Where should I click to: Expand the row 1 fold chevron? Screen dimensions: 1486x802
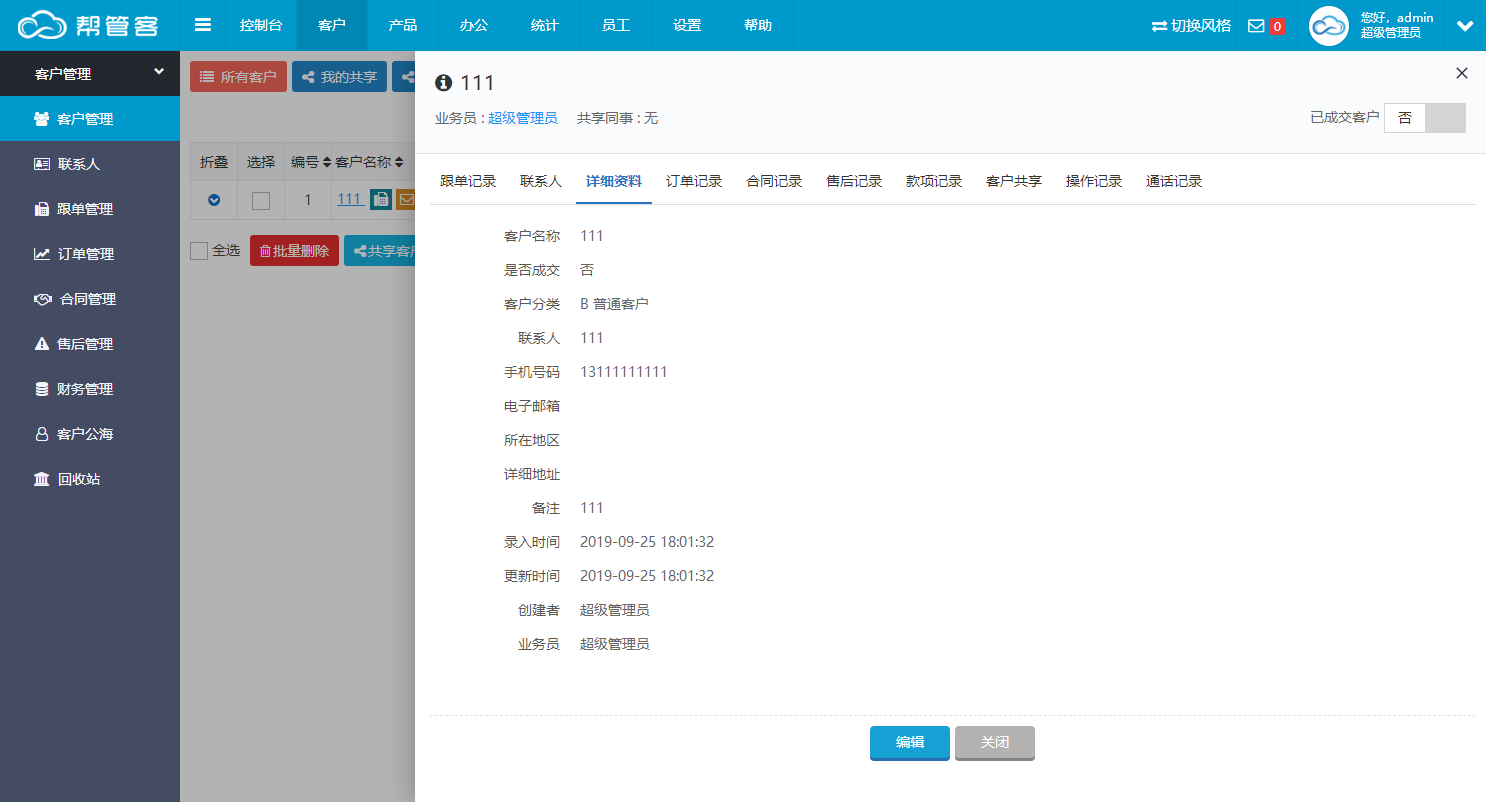pyautogui.click(x=214, y=200)
